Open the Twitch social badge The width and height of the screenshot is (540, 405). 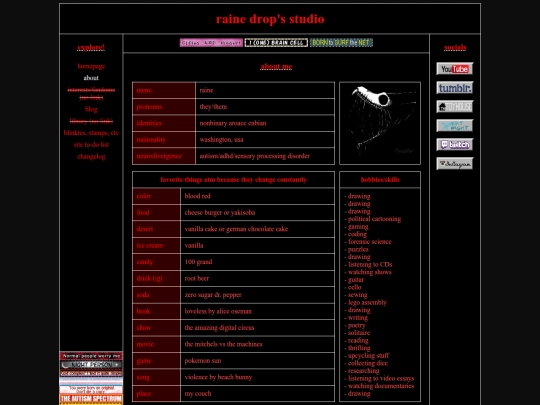[x=455, y=145]
